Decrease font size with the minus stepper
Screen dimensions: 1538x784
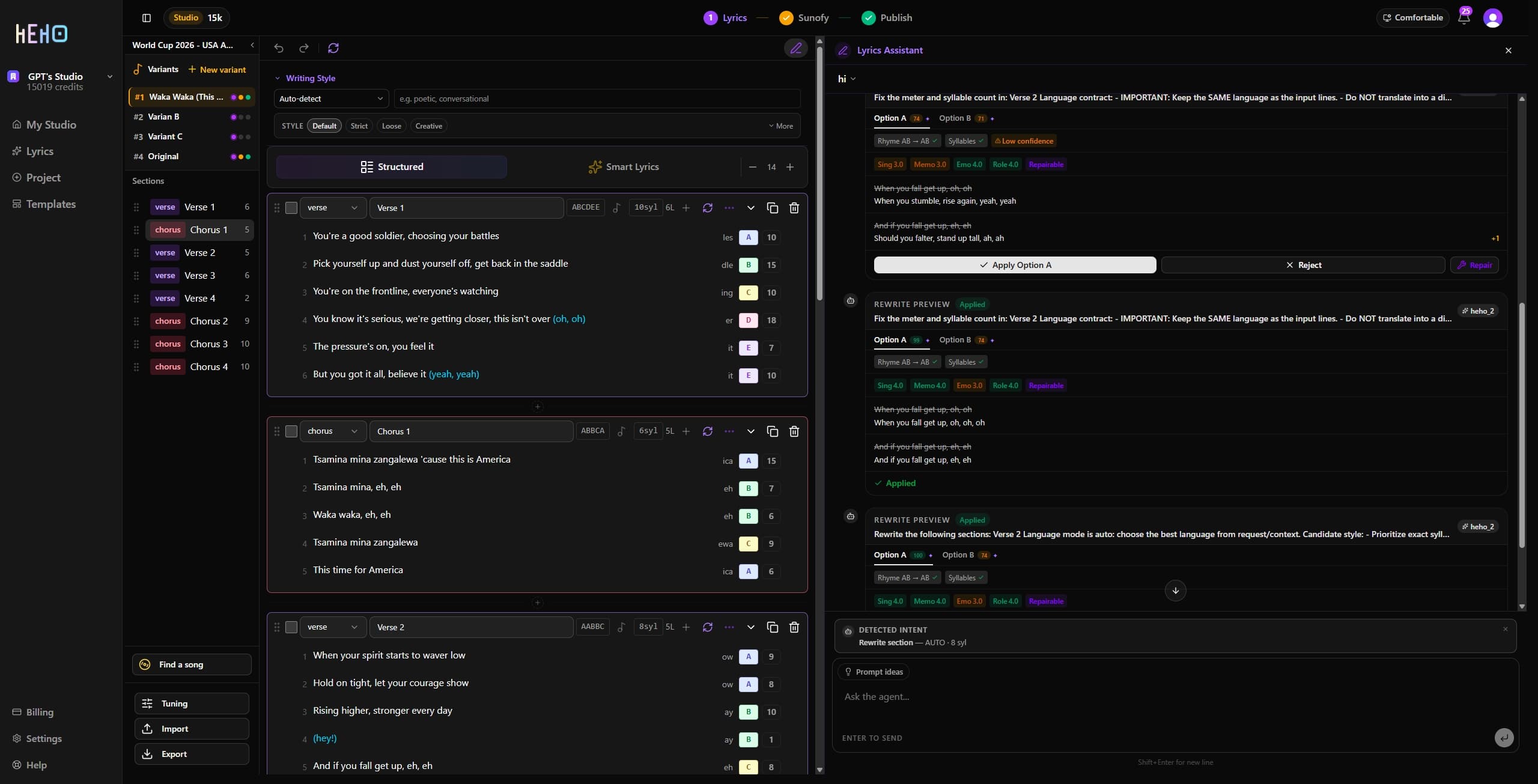(753, 167)
